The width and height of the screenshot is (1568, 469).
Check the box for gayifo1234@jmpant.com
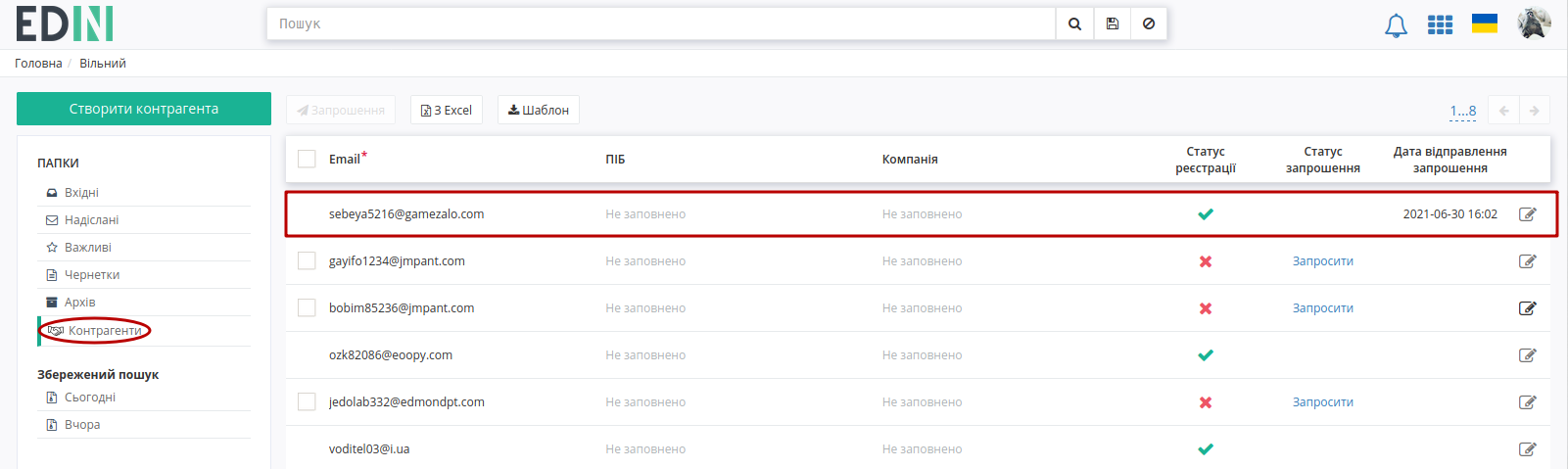tap(307, 261)
